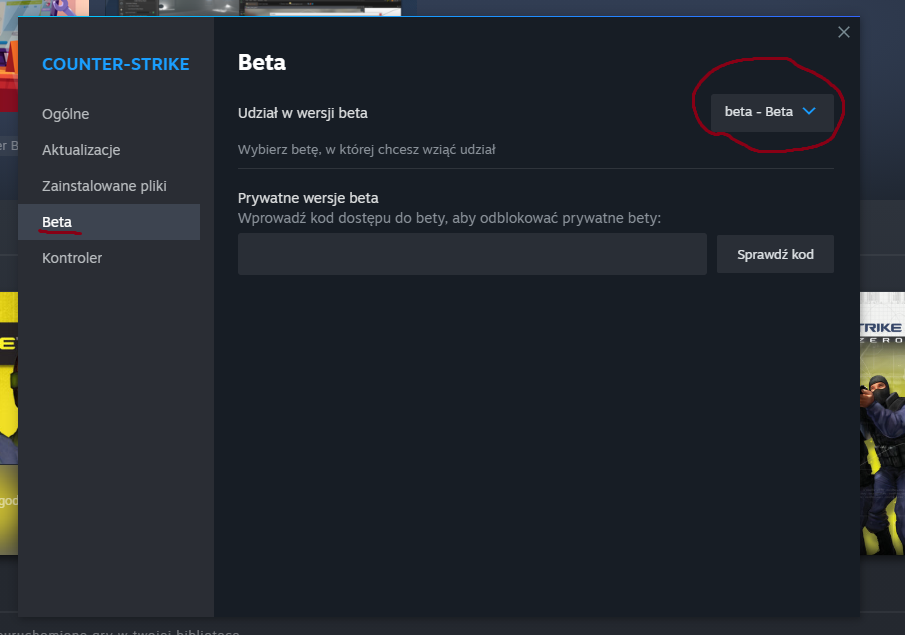Click the Sprawdź kod button
905x635 pixels.
click(x=775, y=254)
